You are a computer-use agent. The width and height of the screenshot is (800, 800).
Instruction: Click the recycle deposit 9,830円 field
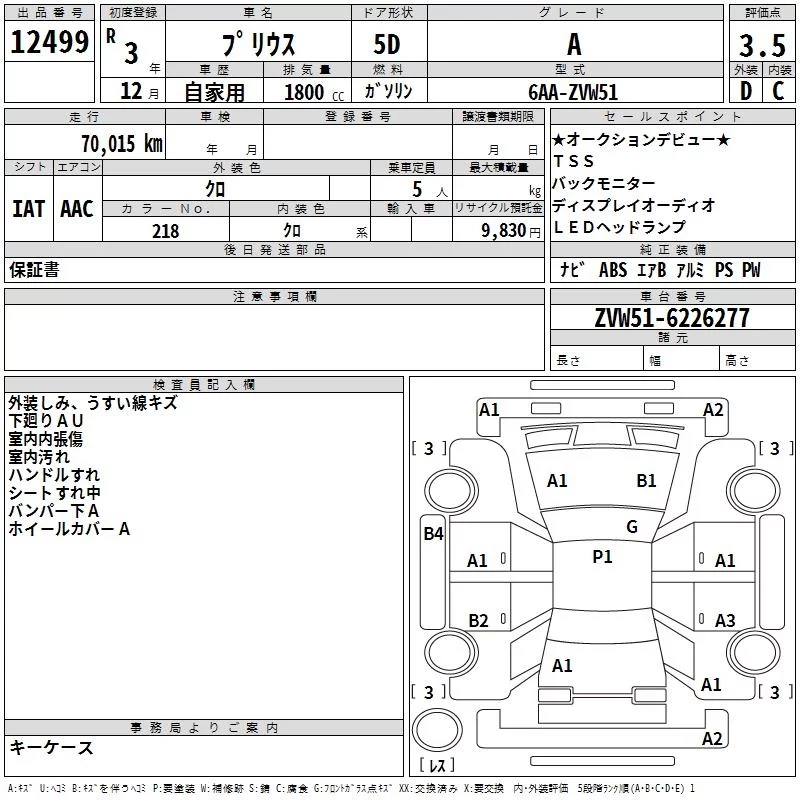[x=498, y=229]
